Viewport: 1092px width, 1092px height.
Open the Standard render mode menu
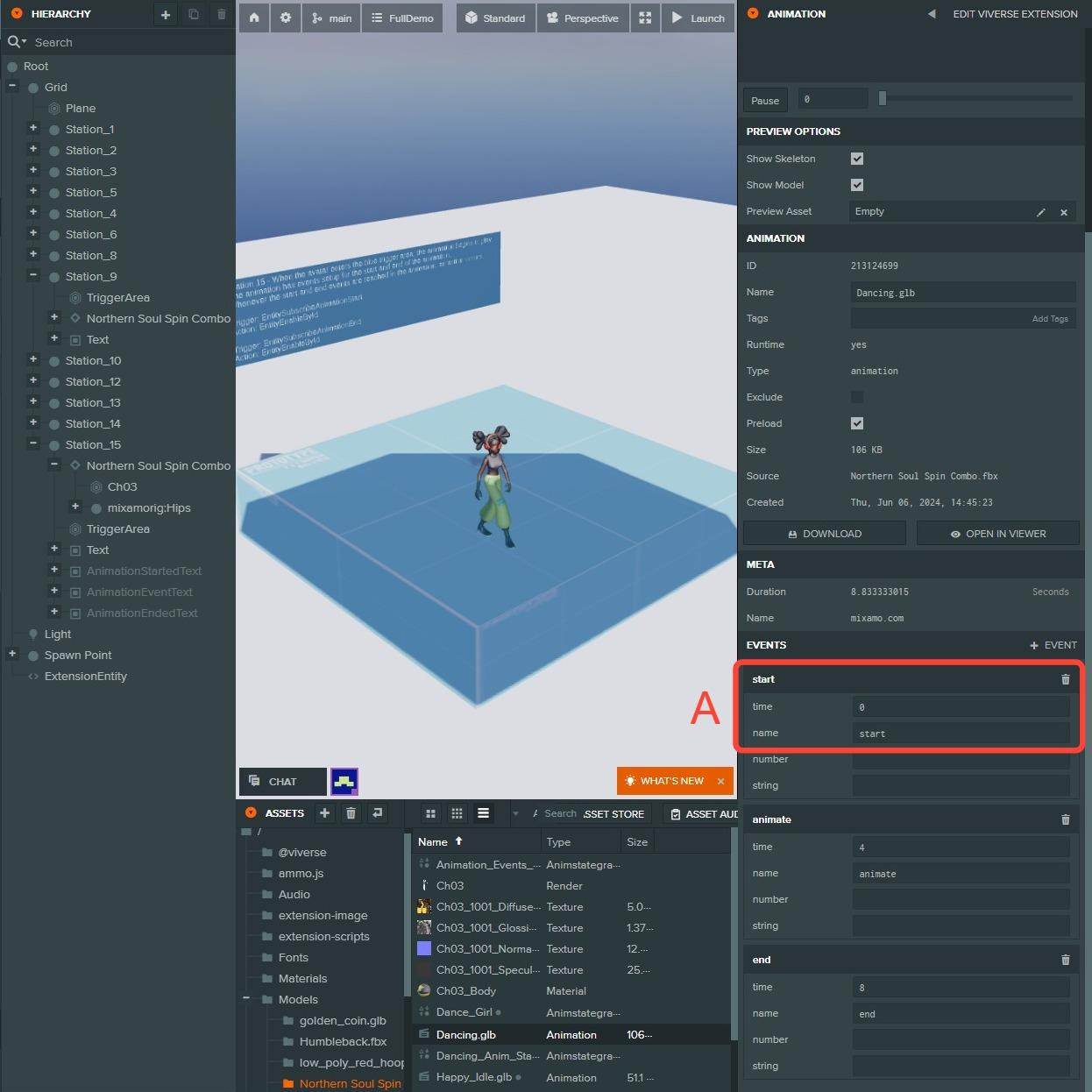point(495,18)
